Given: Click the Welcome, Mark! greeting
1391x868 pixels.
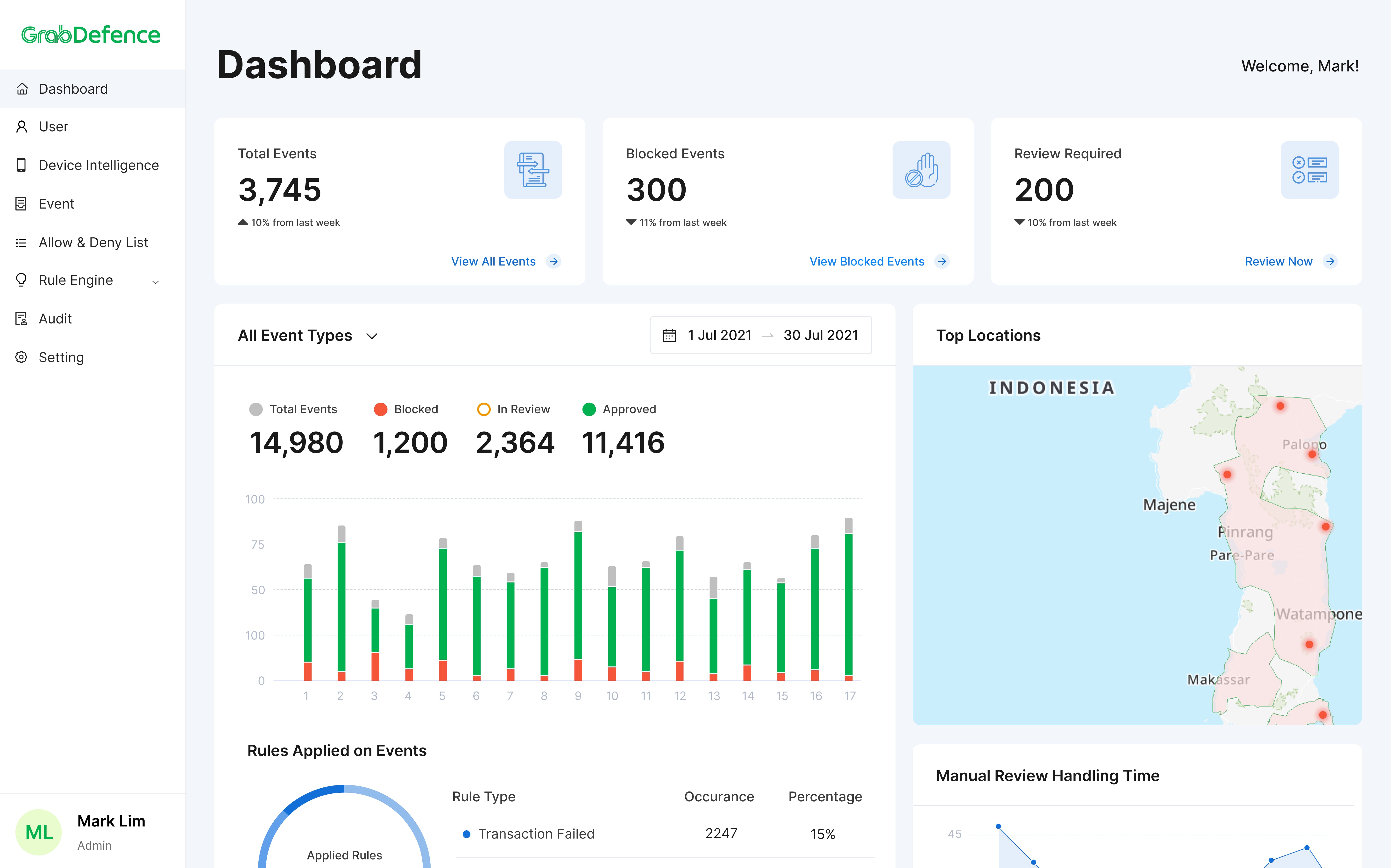Looking at the screenshot, I should coord(1300,67).
